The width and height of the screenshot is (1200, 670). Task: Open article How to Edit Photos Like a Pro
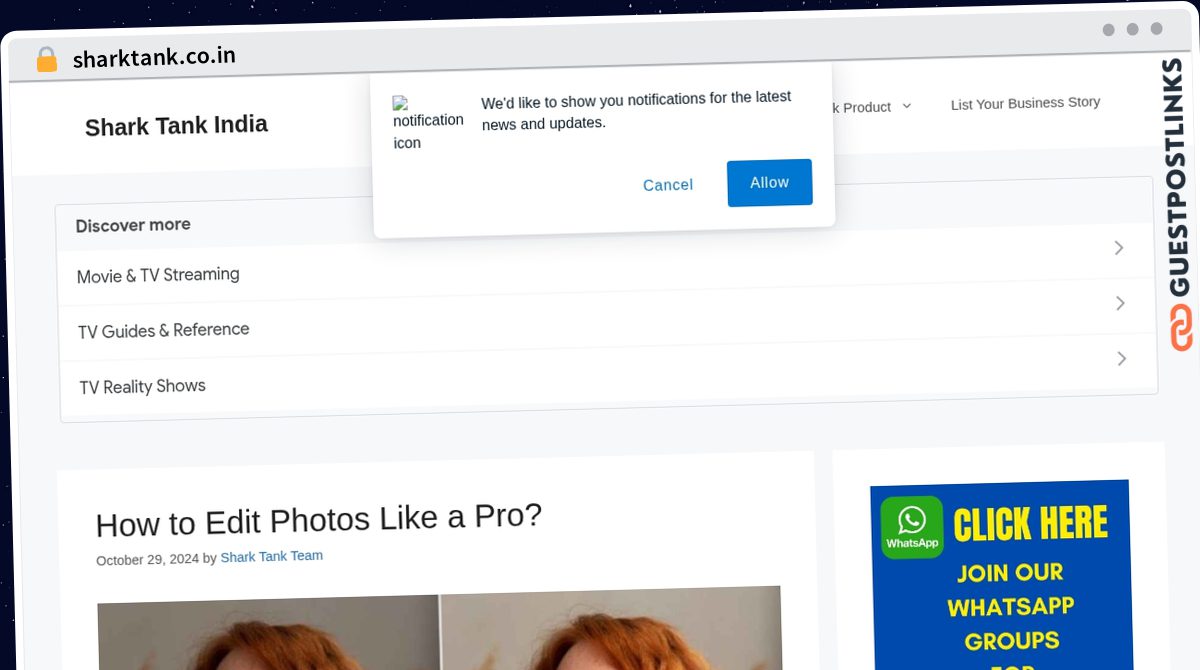[x=319, y=521]
